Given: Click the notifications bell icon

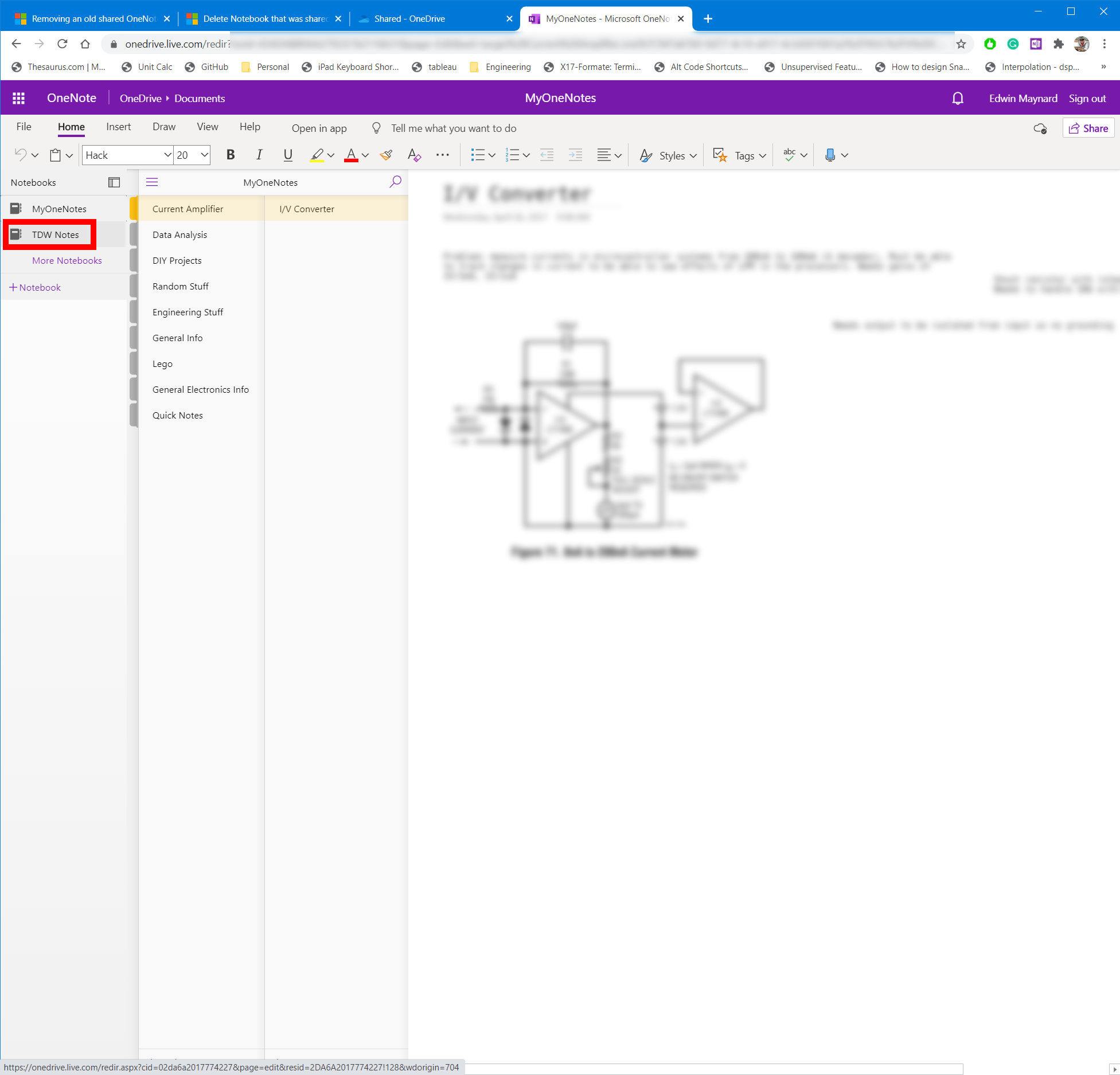Looking at the screenshot, I should (957, 99).
